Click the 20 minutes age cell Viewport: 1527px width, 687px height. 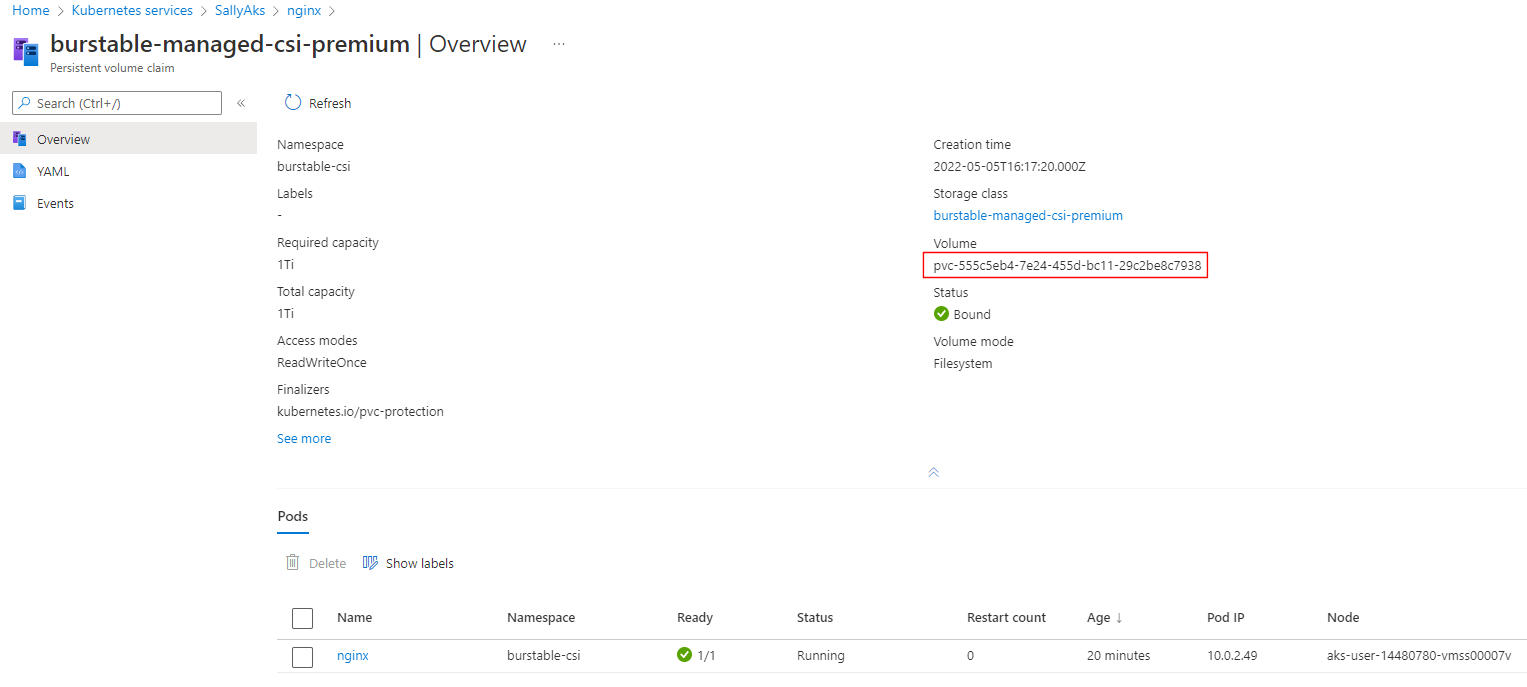[x=1118, y=656]
